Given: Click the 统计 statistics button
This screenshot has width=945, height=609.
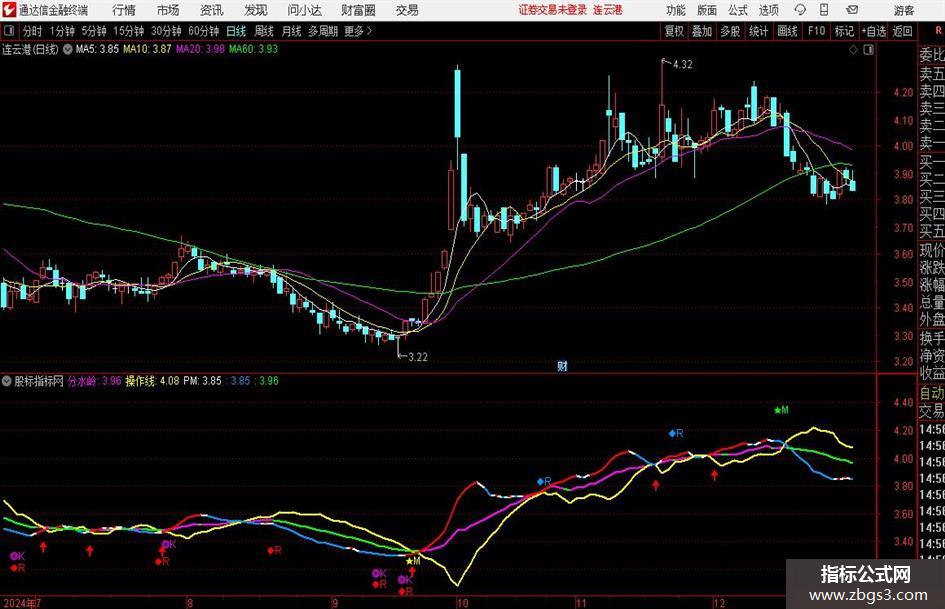Looking at the screenshot, I should [758, 31].
